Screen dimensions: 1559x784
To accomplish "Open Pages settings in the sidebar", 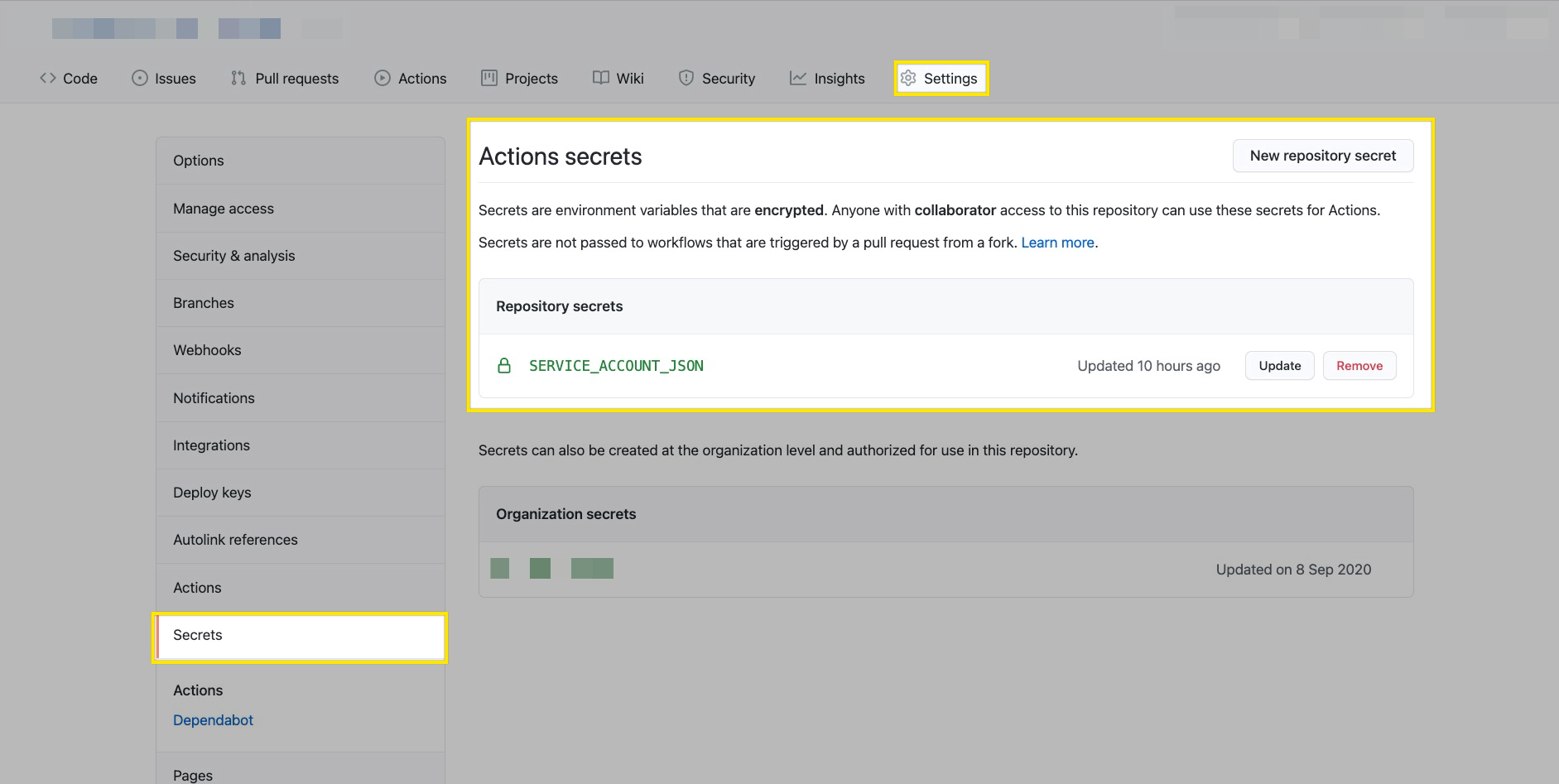I will tap(301, 770).
